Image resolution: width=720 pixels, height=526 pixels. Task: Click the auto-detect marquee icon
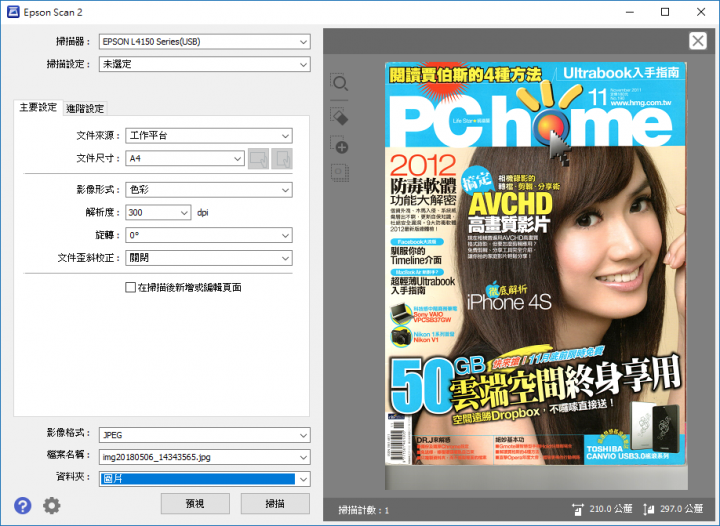[340, 173]
